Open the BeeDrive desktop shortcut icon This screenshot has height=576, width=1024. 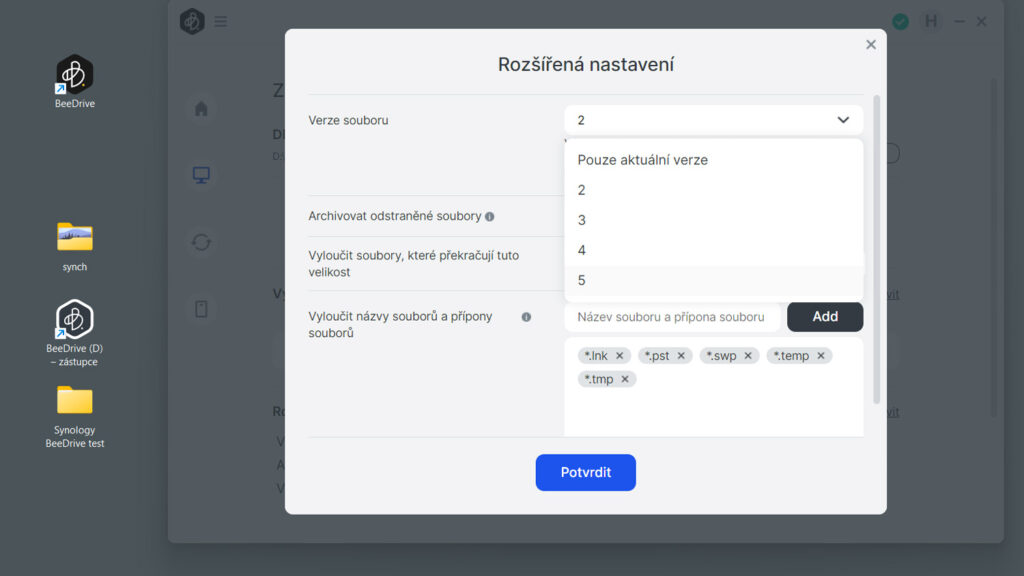tap(74, 76)
